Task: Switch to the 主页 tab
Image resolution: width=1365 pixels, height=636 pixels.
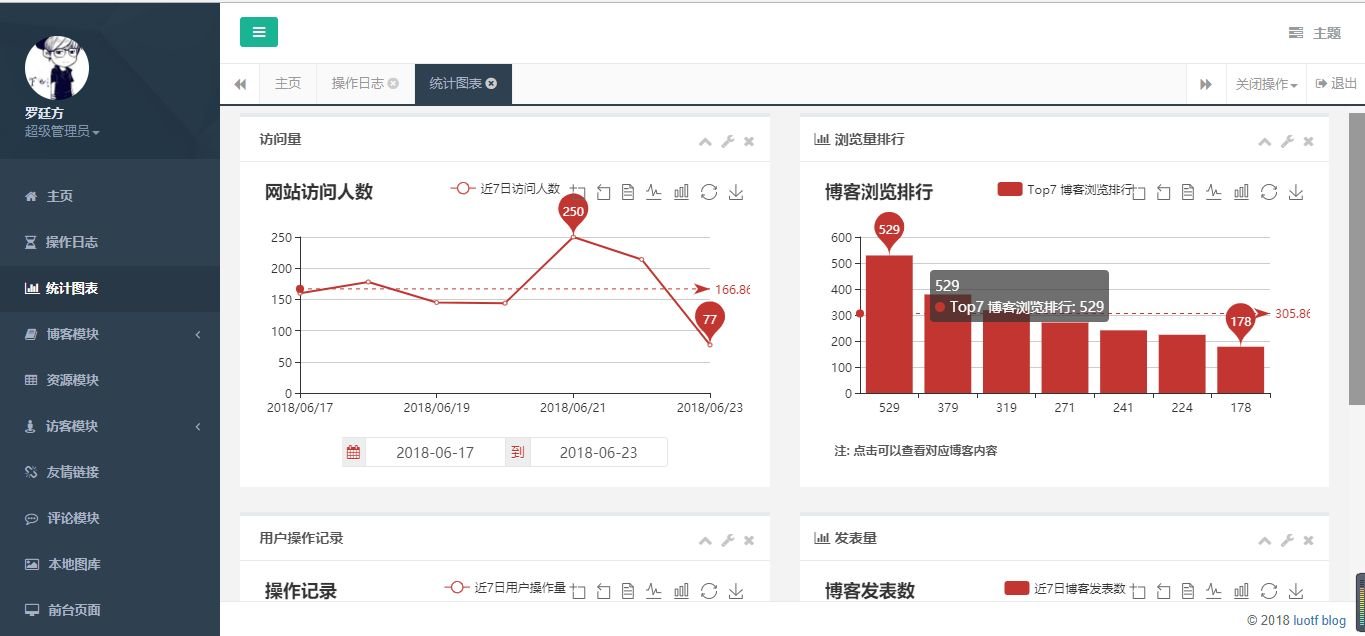Action: pyautogui.click(x=288, y=84)
